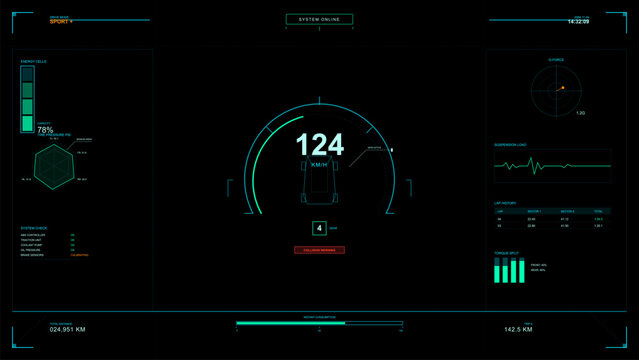Image resolution: width=639 pixels, height=360 pixels.
Task: Click the Front 40% torque label
Action: [538, 265]
